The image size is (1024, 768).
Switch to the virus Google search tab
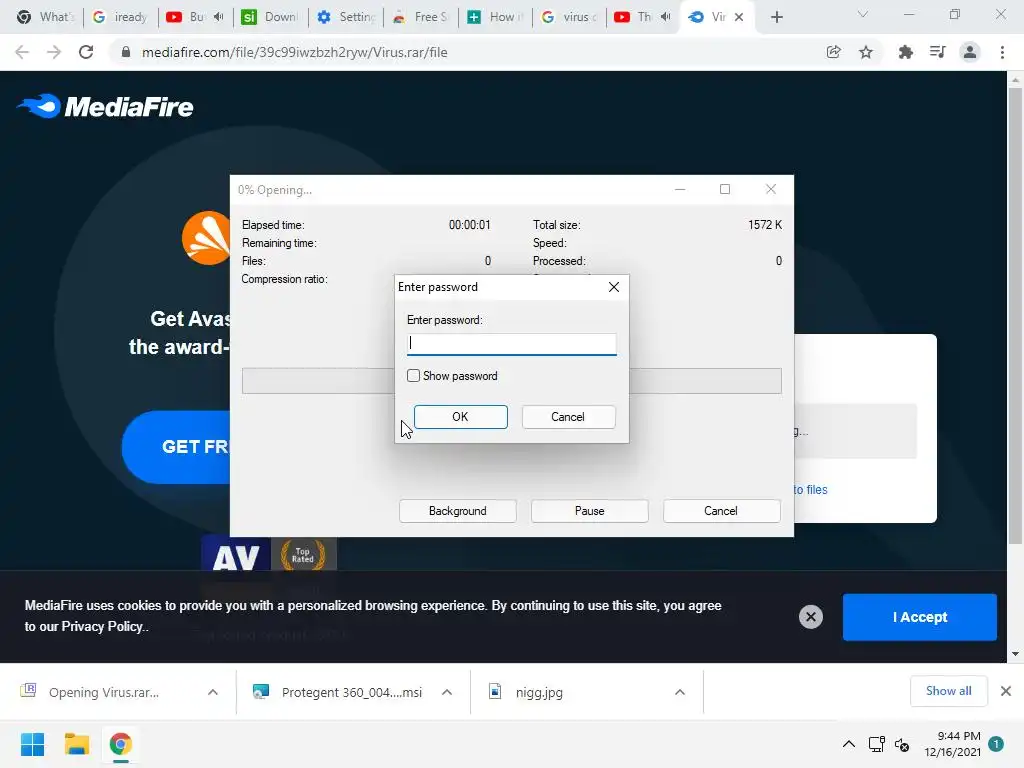569,17
